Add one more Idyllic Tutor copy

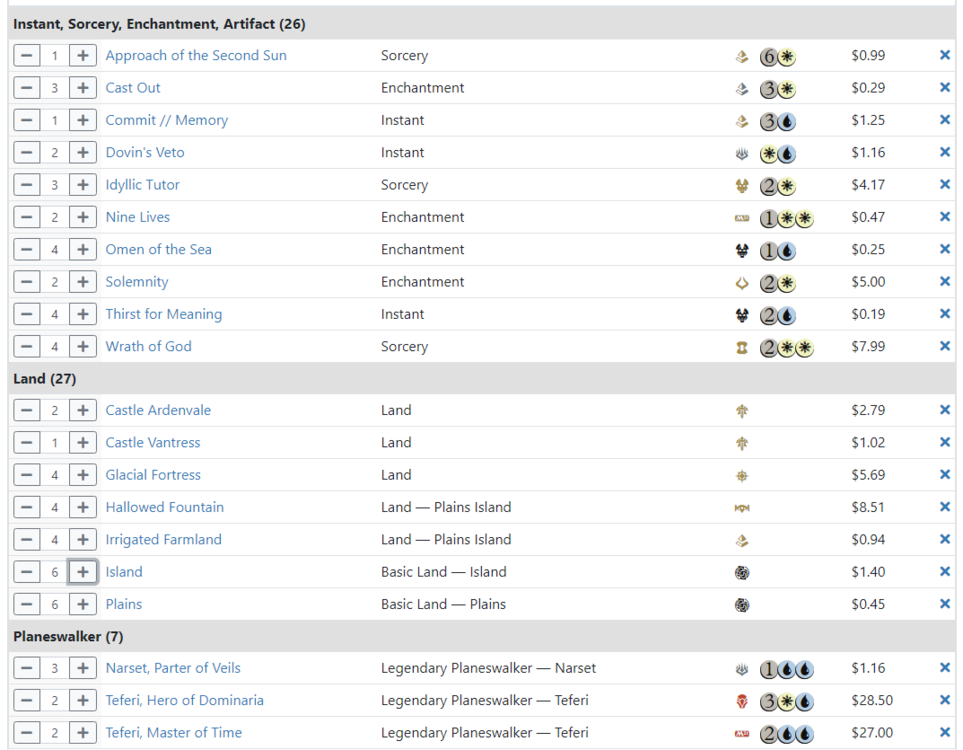[83, 185]
